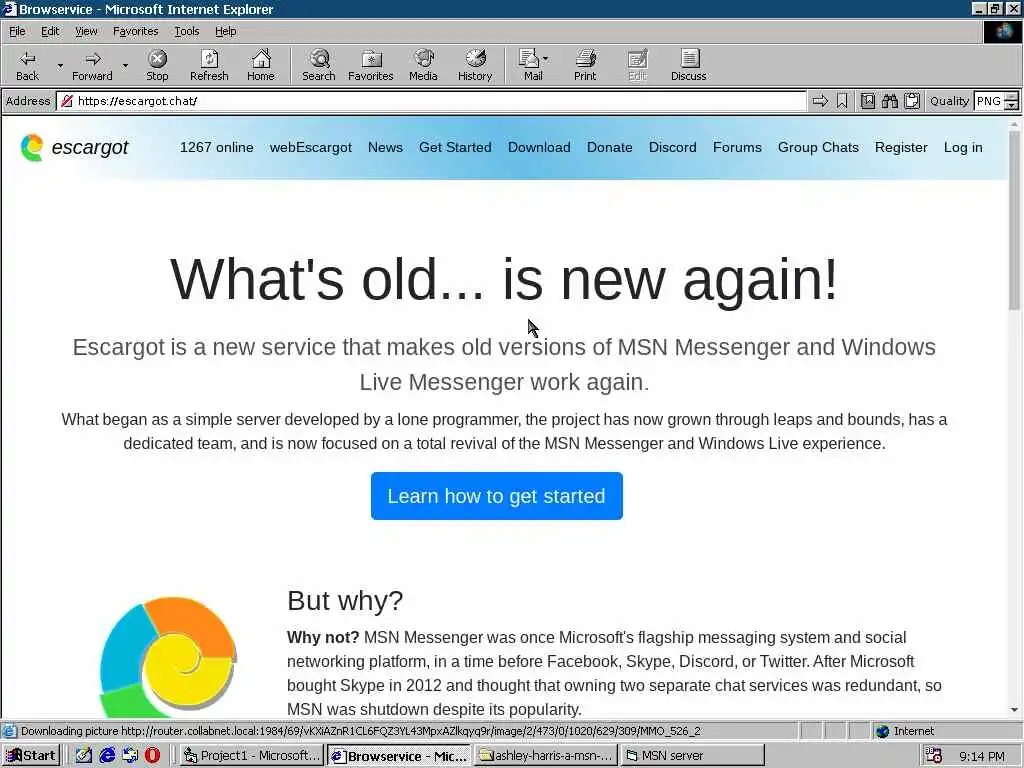1024x768 pixels.
Task: Click the Browservice taskbar button
Action: click(x=398, y=756)
